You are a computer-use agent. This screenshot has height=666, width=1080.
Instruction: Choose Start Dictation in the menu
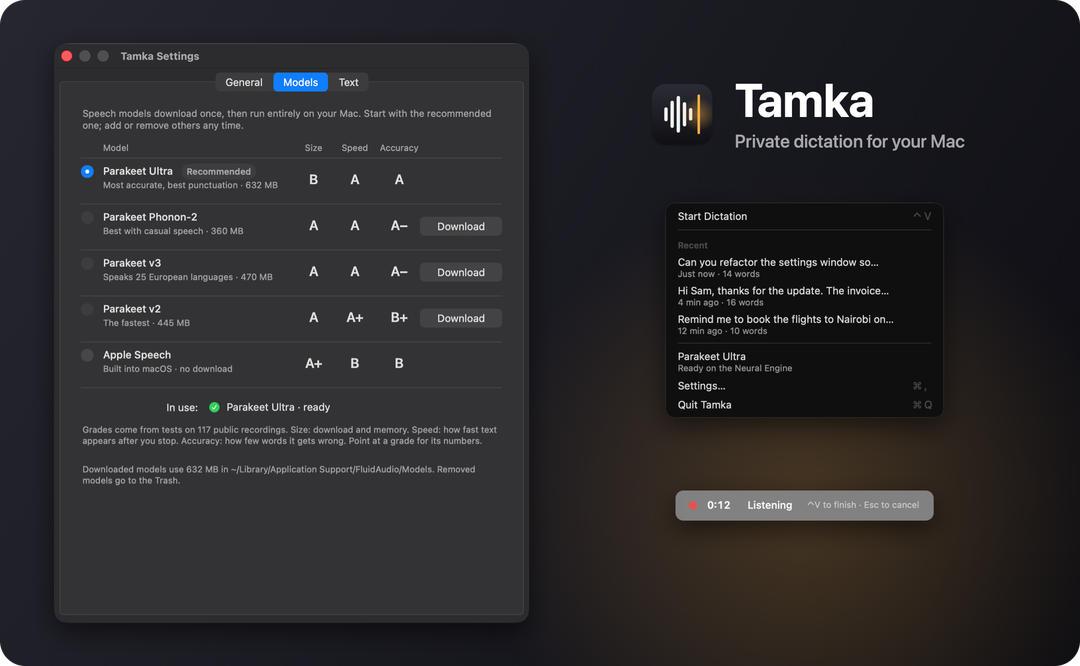[804, 216]
